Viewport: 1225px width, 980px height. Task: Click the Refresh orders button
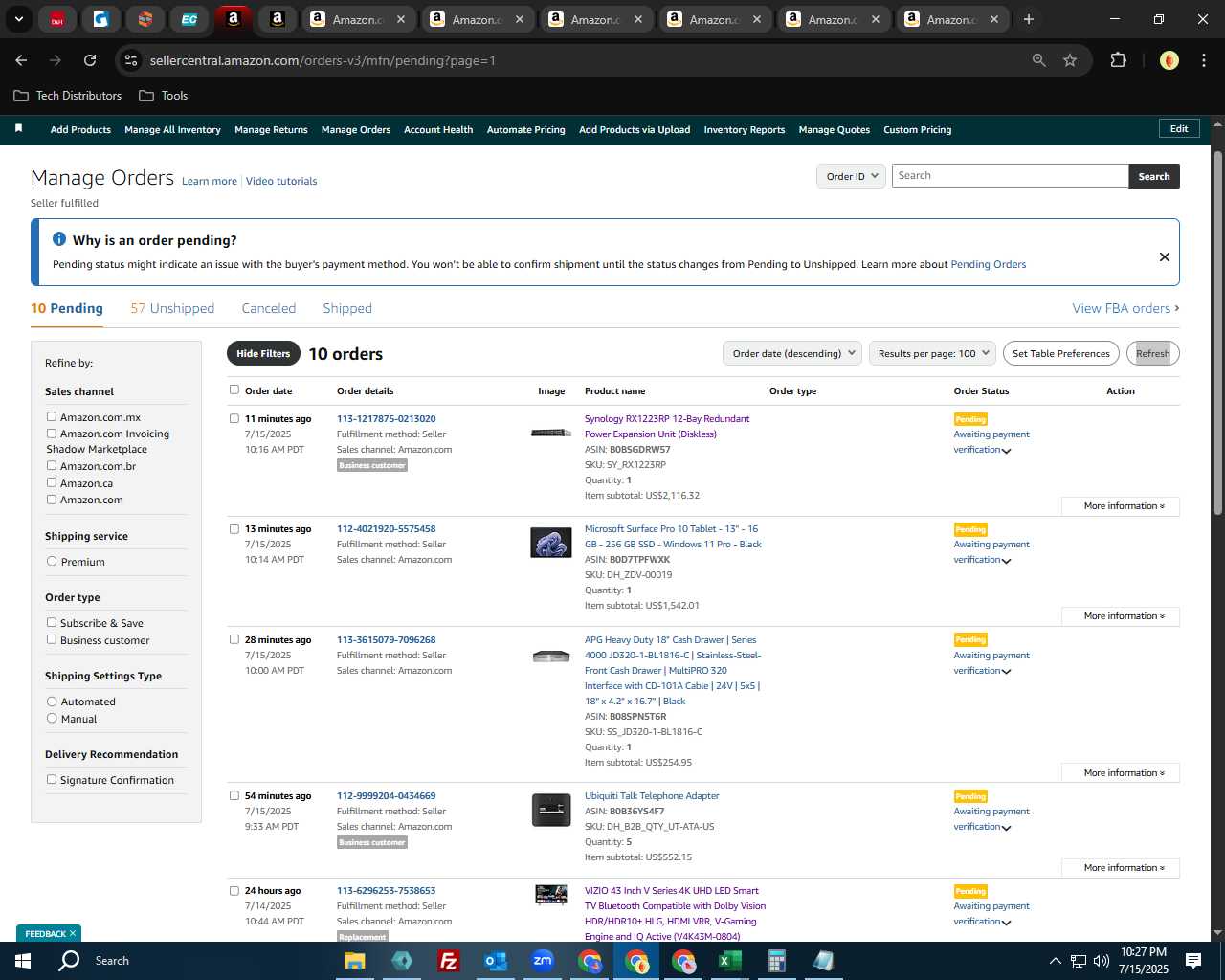pyautogui.click(x=1153, y=353)
